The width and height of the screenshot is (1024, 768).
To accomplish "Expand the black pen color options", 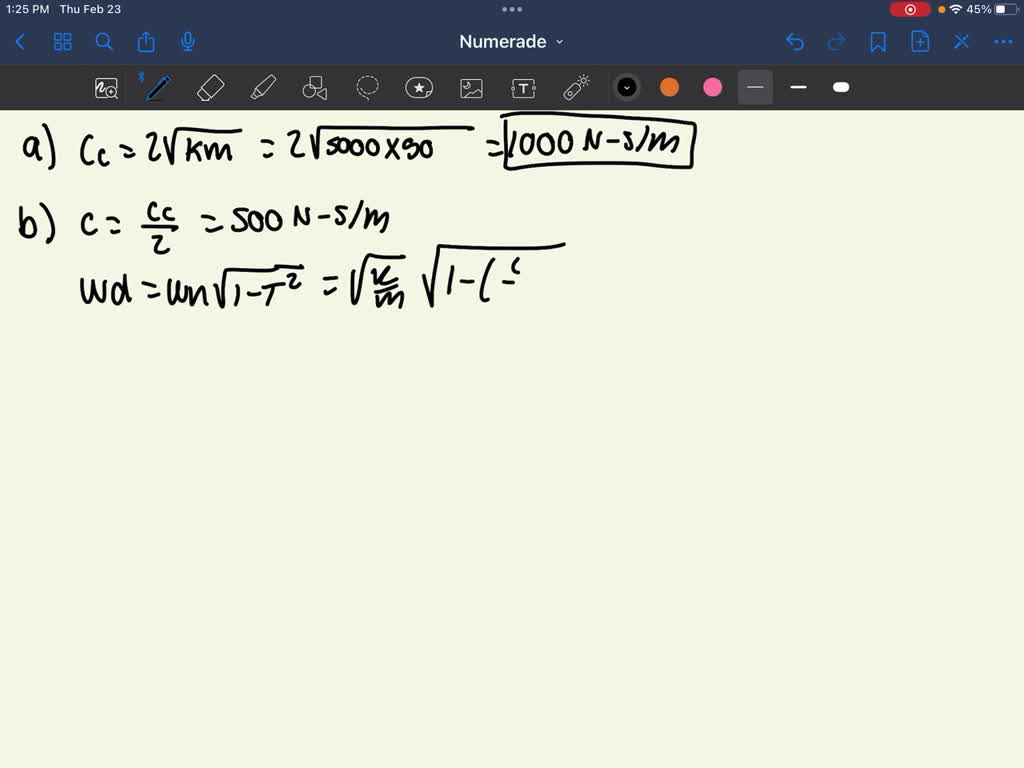I will pyautogui.click(x=627, y=88).
